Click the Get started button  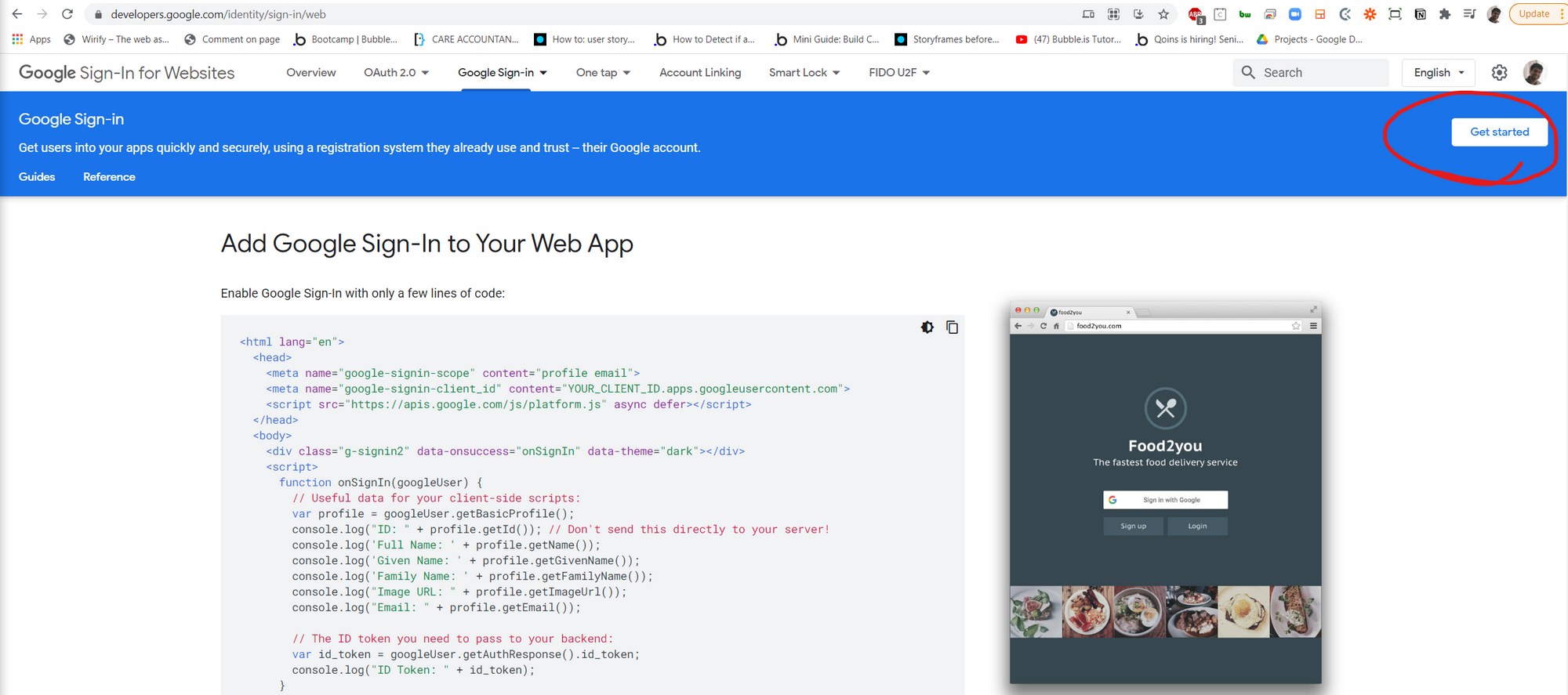[x=1498, y=132]
